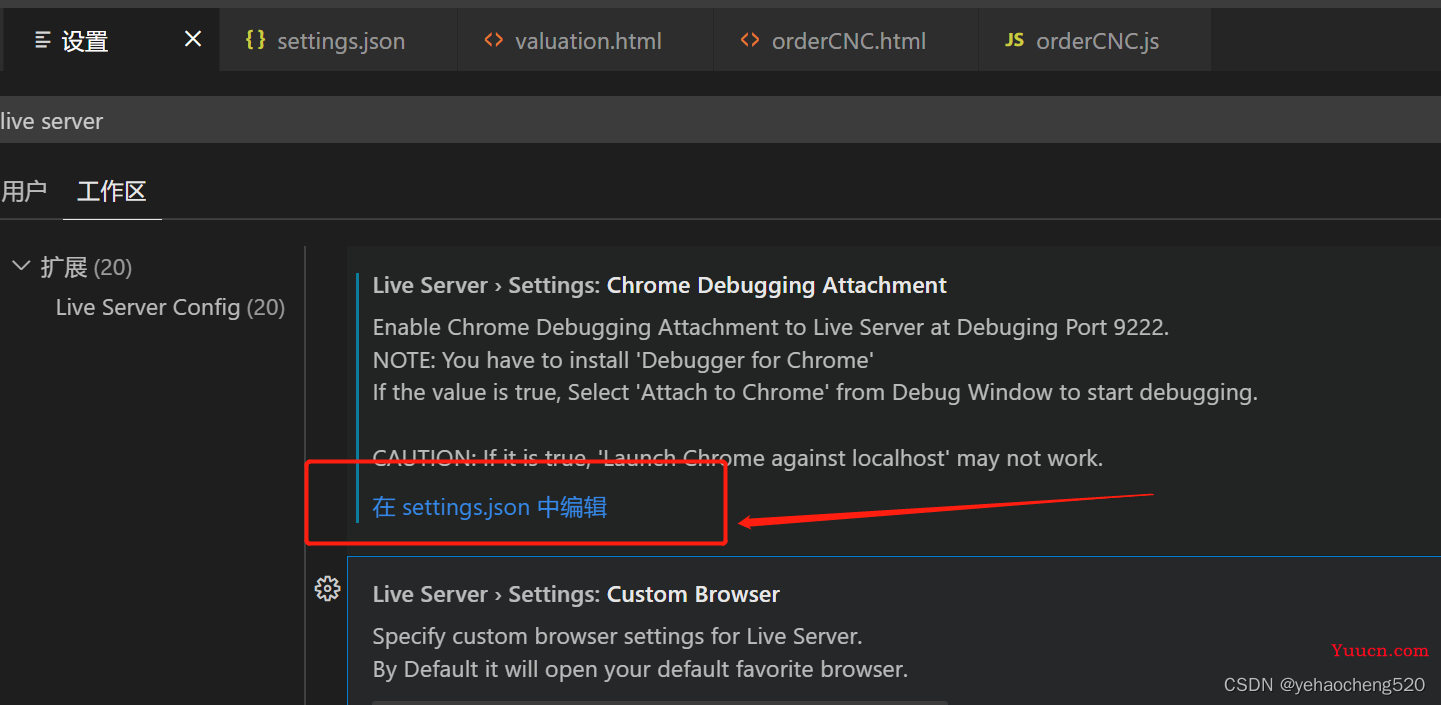Screen dimensions: 1441x705
Task: Select Live Server Config (20) in tree
Action: pyautogui.click(x=170, y=307)
